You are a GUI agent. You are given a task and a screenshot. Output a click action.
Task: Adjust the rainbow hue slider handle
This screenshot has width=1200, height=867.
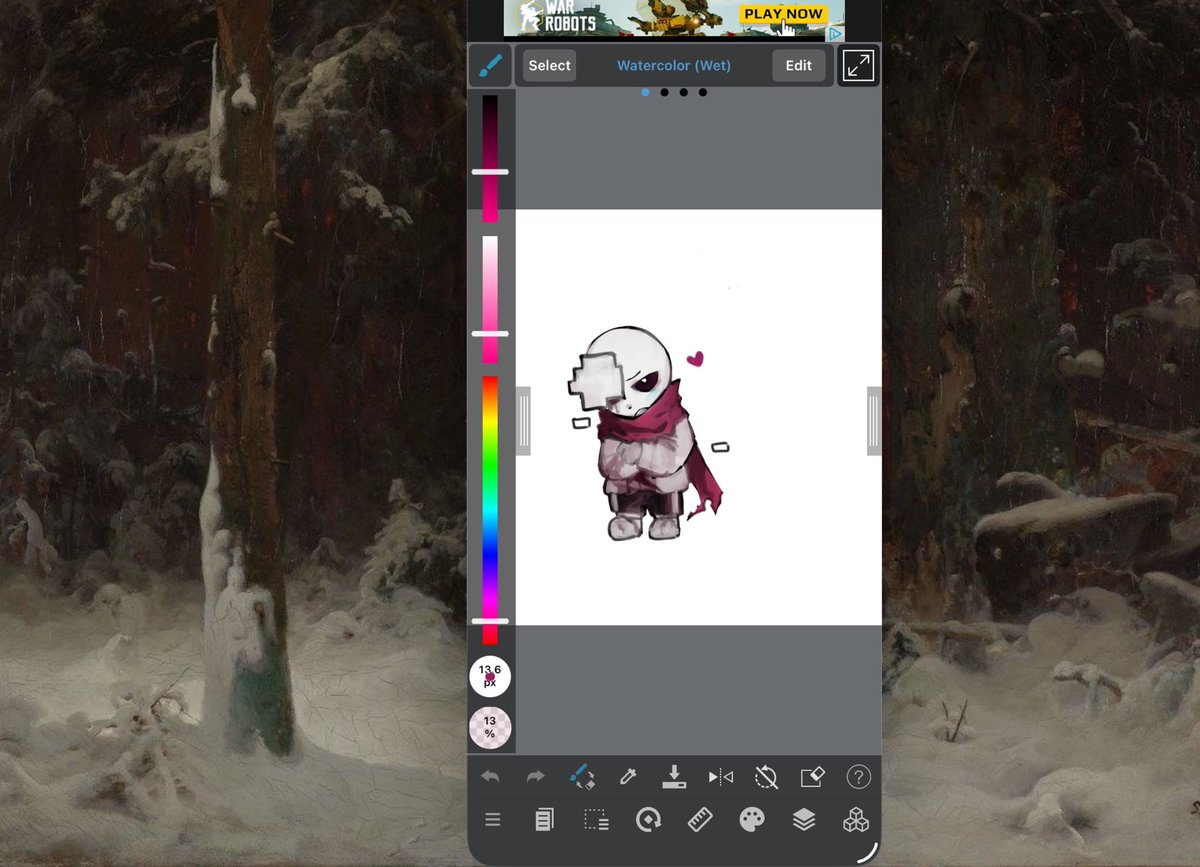pos(490,621)
